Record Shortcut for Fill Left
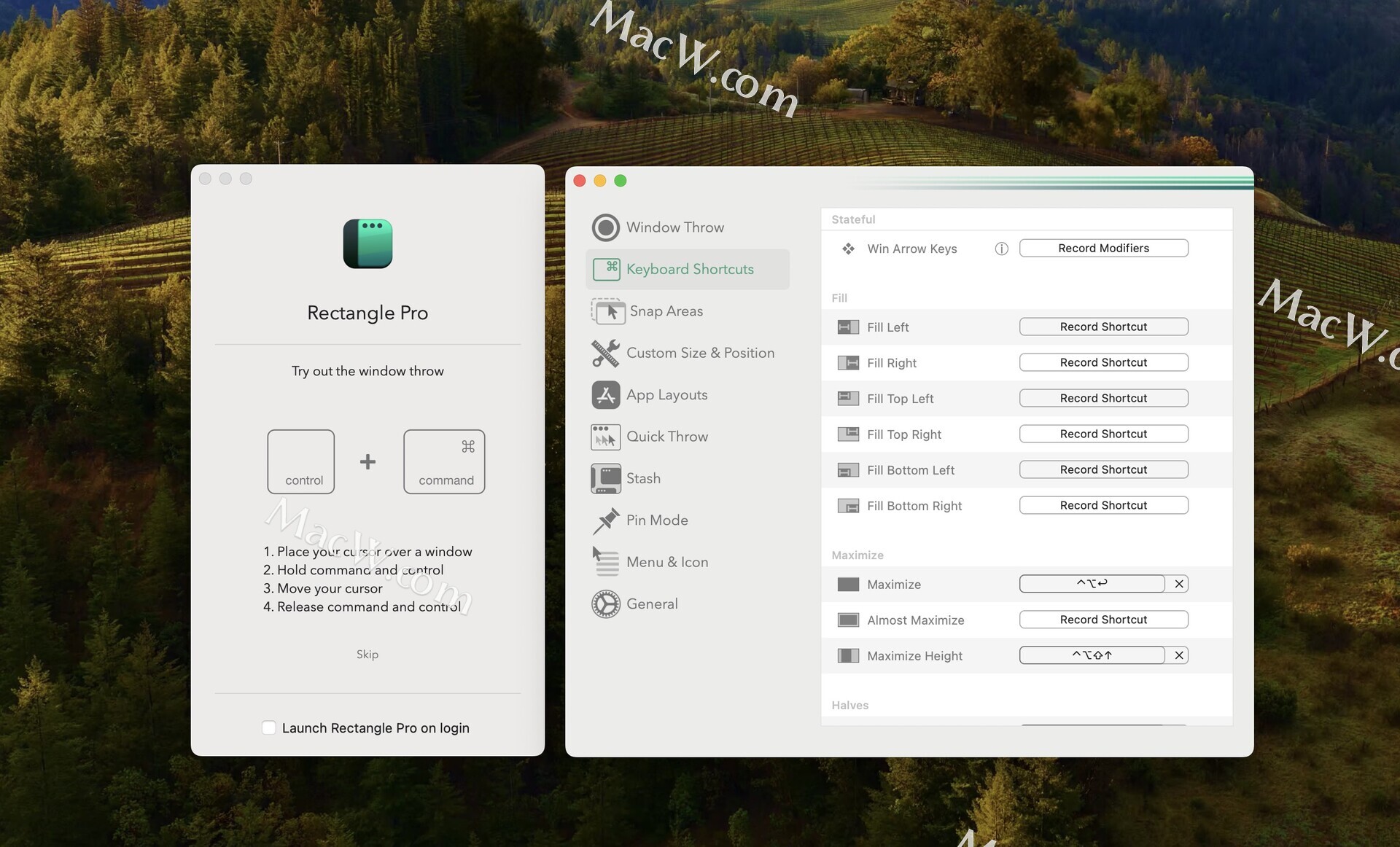 point(1103,327)
